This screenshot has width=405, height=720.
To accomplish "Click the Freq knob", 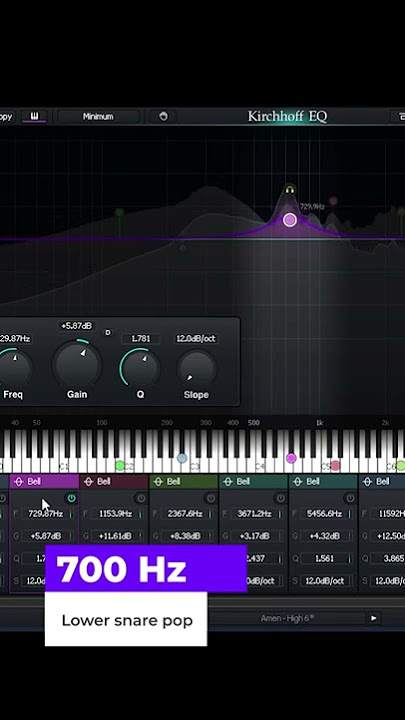I will (14, 368).
